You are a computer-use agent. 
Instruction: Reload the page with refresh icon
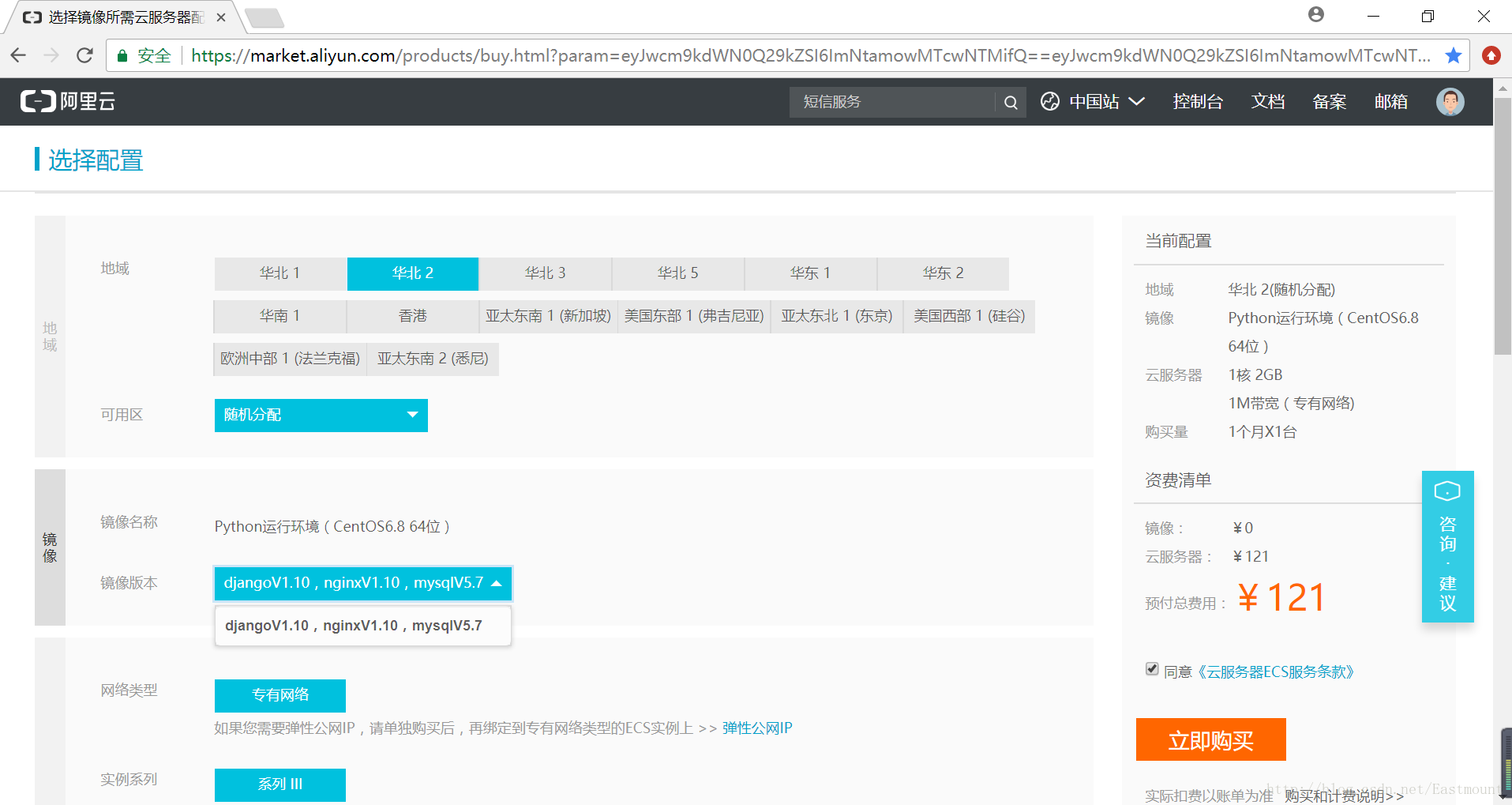tap(84, 55)
